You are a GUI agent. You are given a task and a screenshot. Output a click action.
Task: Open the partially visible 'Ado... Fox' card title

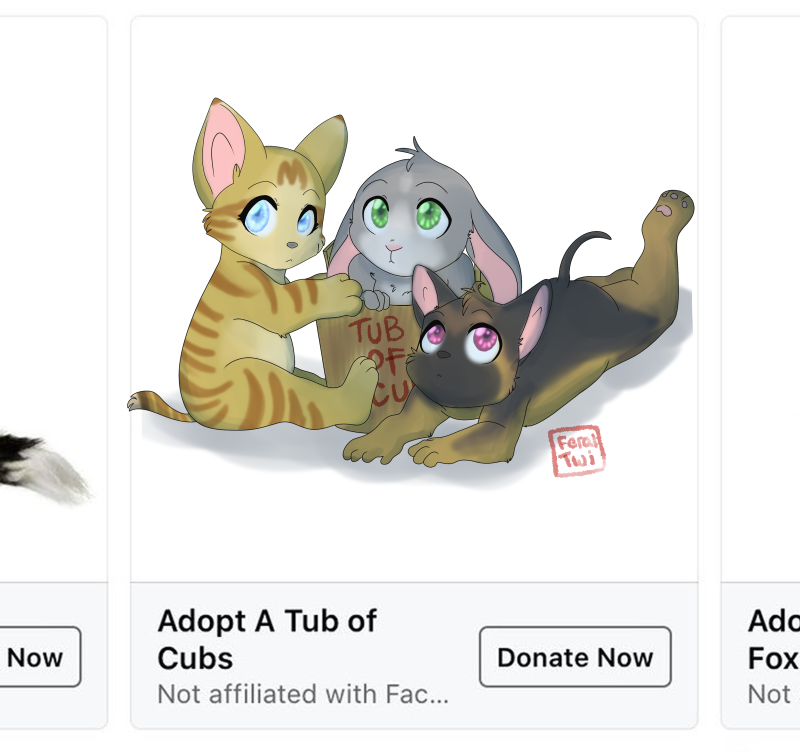tap(773, 639)
